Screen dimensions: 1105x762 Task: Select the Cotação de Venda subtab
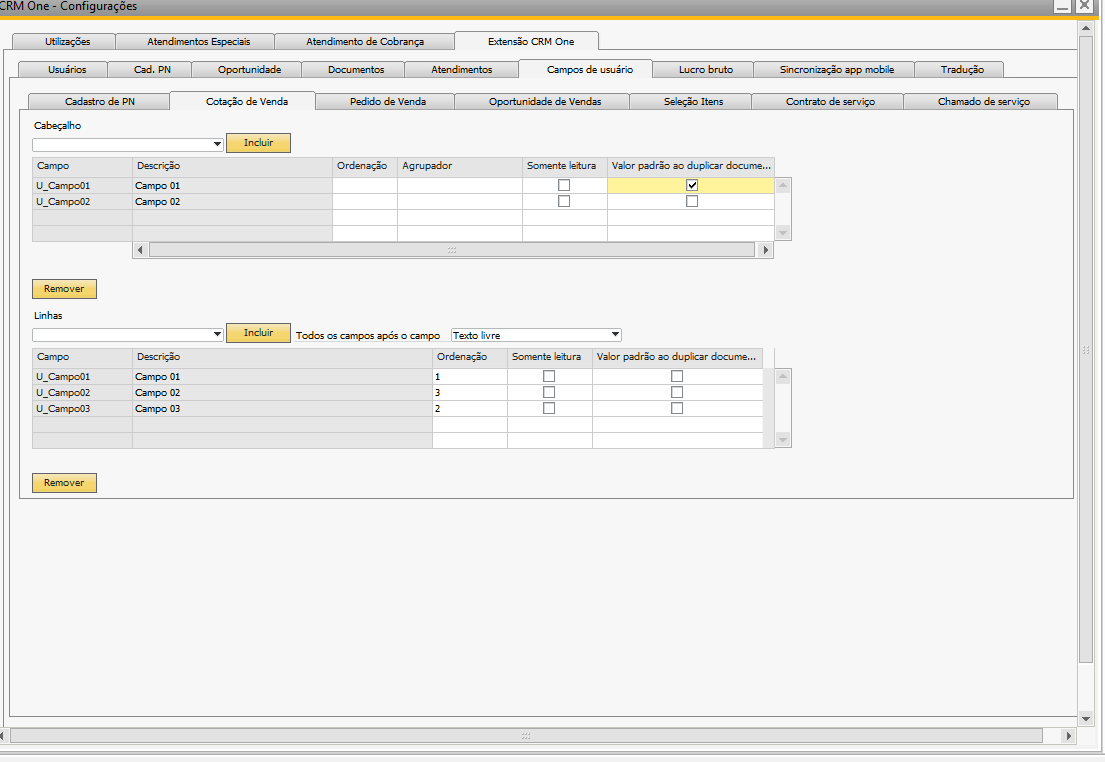pyautogui.click(x=247, y=101)
